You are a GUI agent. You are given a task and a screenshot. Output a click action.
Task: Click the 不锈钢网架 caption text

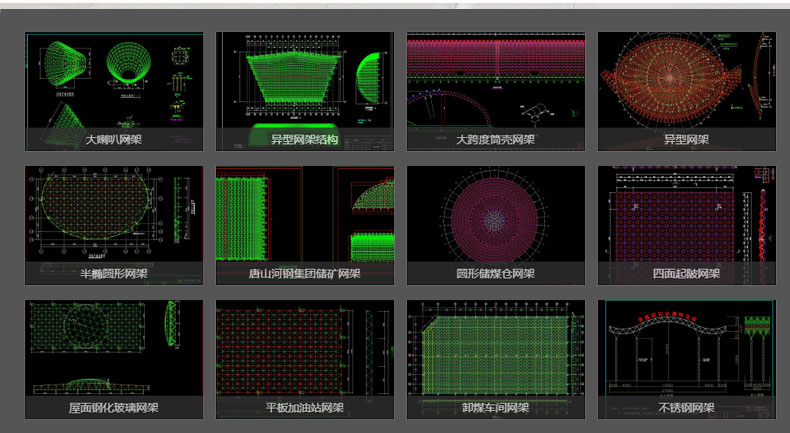[686, 408]
